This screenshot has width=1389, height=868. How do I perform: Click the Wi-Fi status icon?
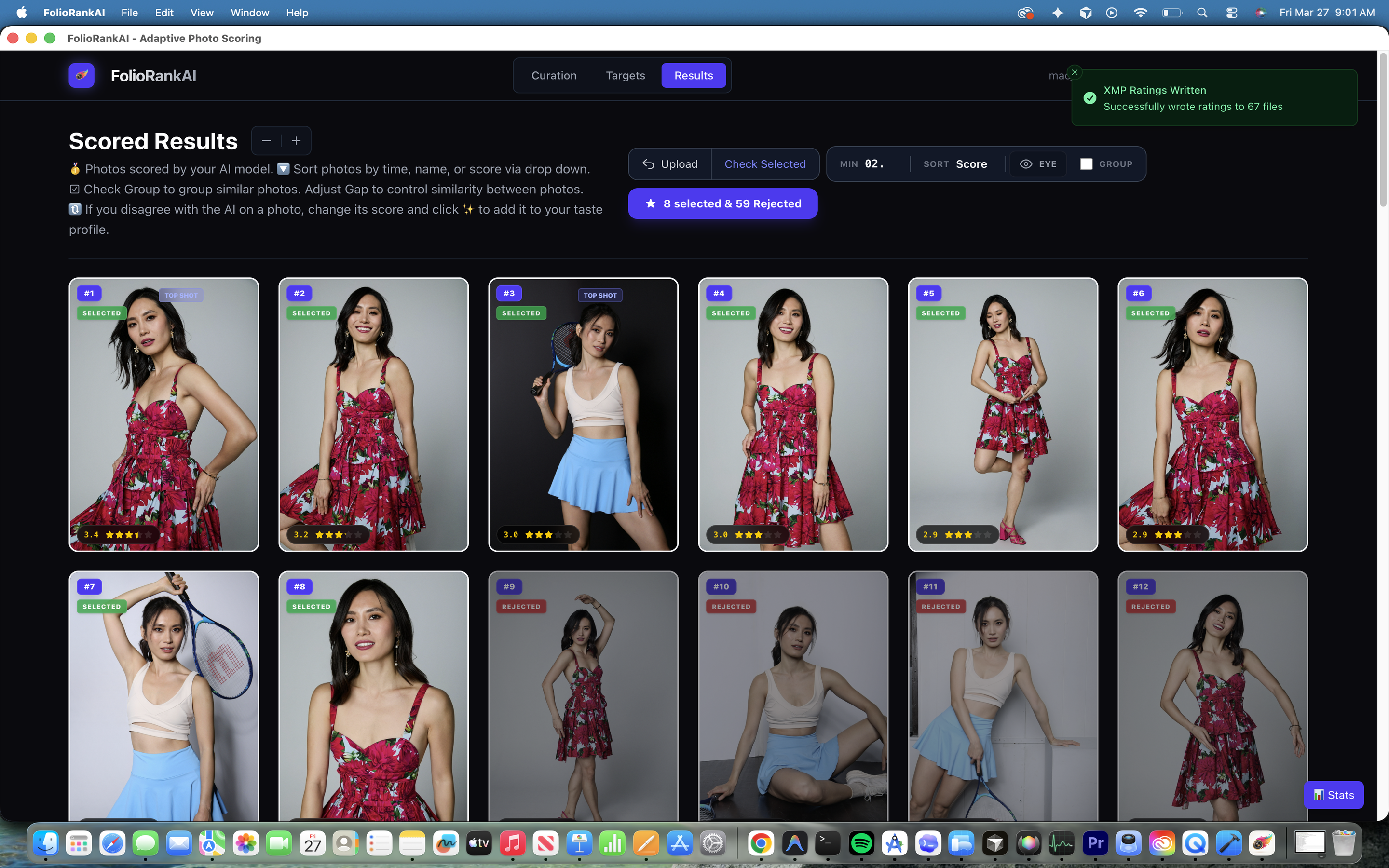coord(1140,13)
